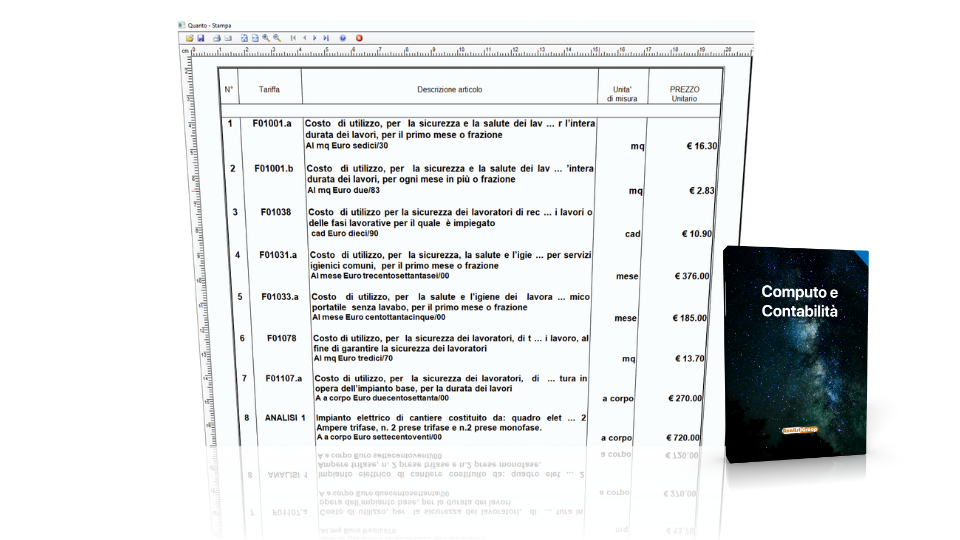Click the open folder icon in toolbar
This screenshot has height=540, width=960.
coord(189,38)
